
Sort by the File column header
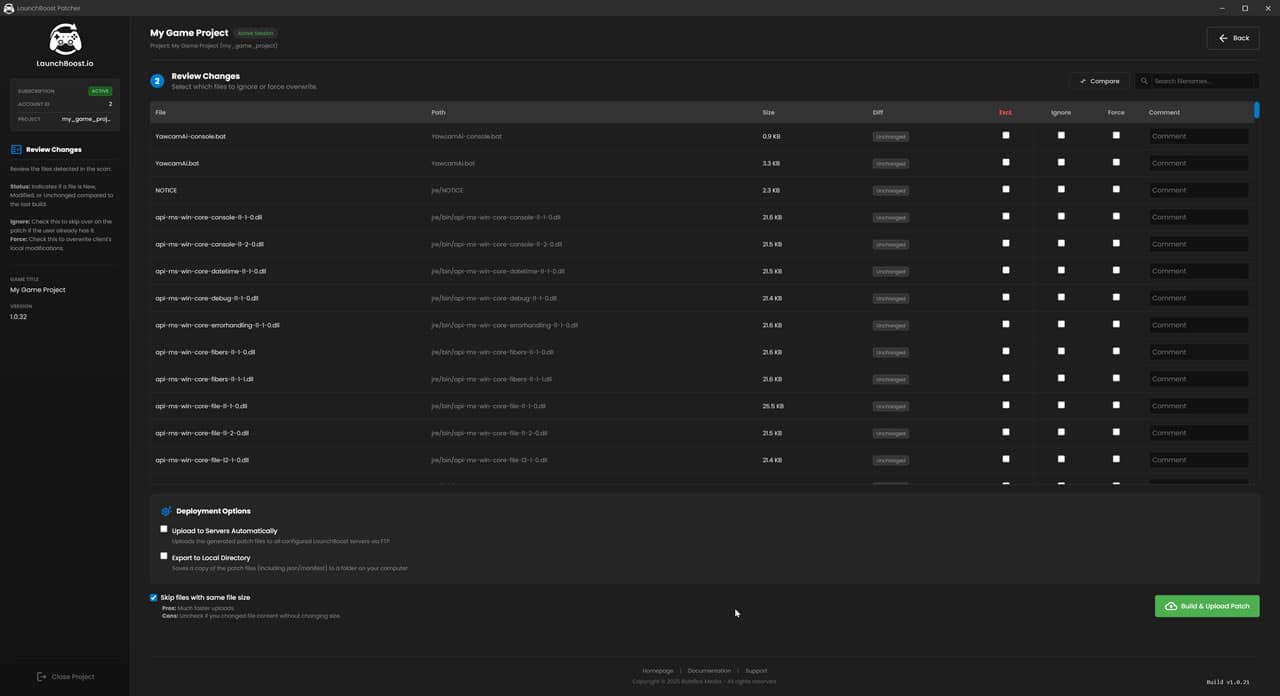click(161, 112)
